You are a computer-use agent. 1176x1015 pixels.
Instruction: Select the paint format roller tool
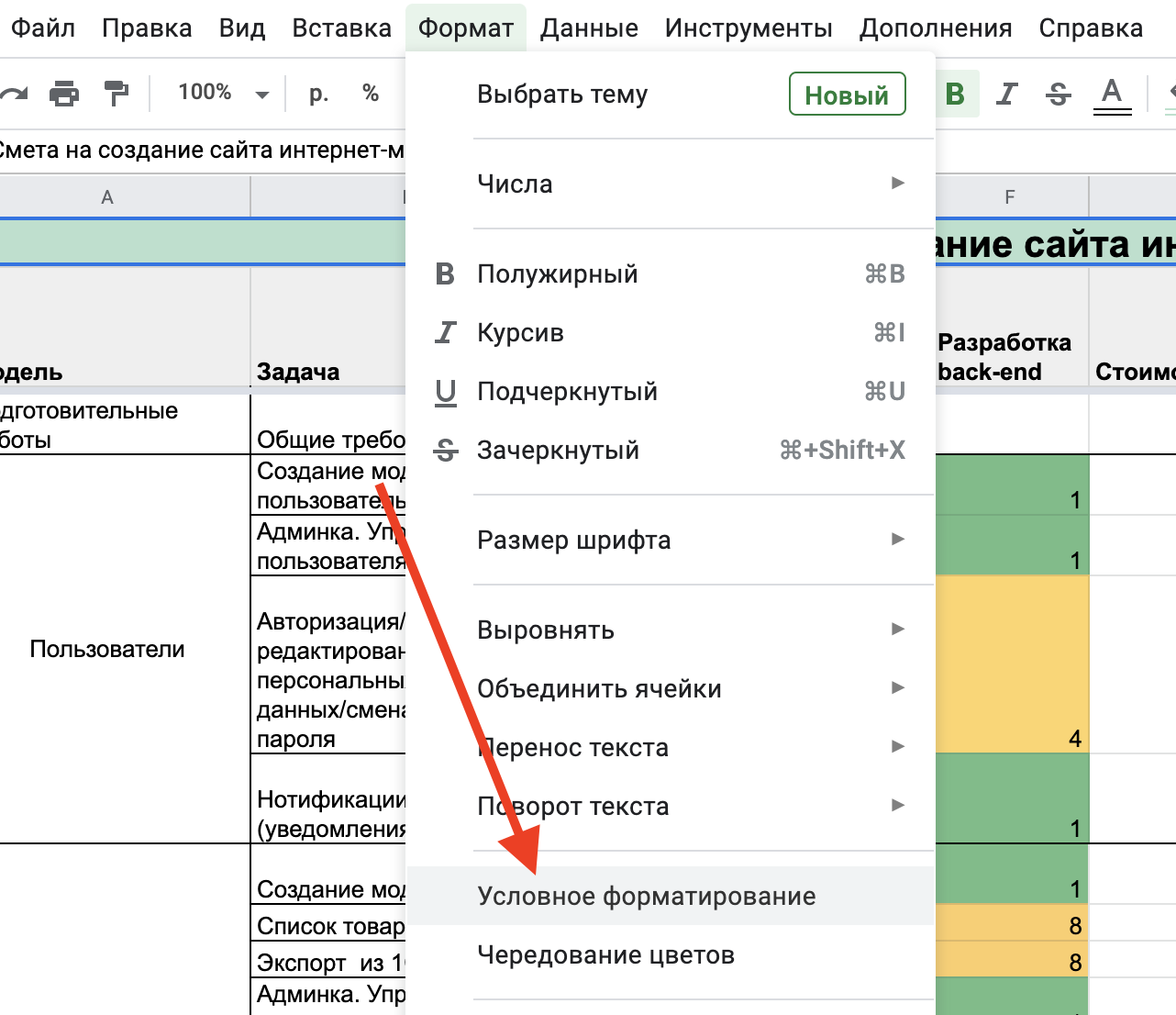[116, 94]
